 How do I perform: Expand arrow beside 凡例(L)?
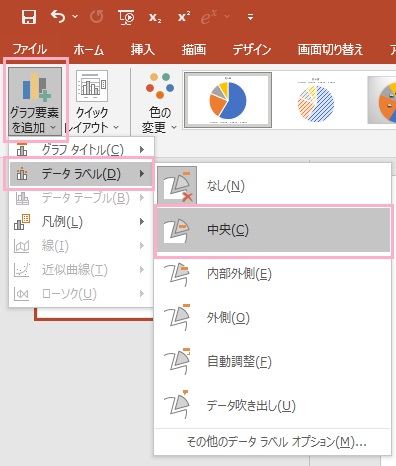[142, 222]
